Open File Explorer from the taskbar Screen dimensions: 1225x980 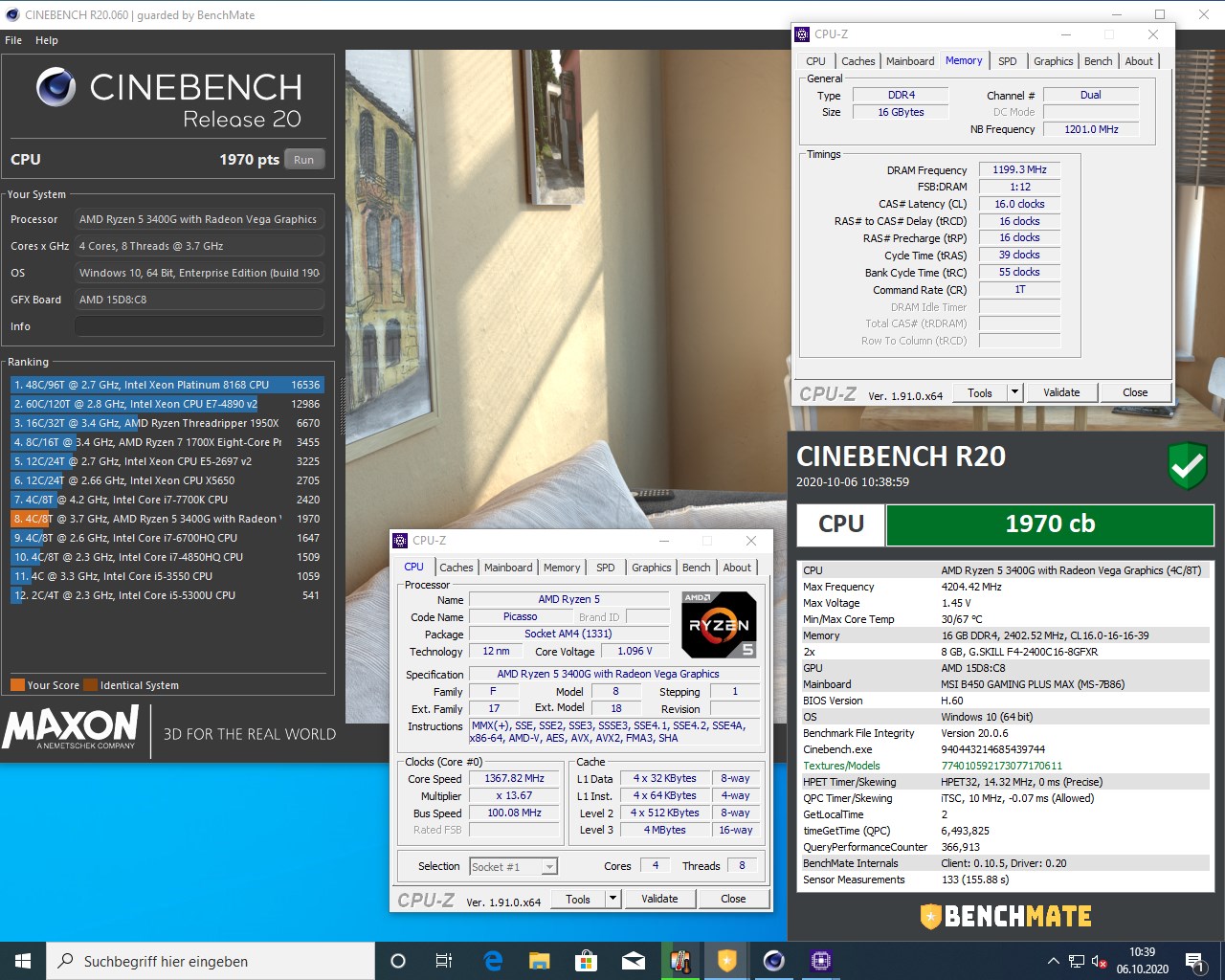(x=539, y=961)
